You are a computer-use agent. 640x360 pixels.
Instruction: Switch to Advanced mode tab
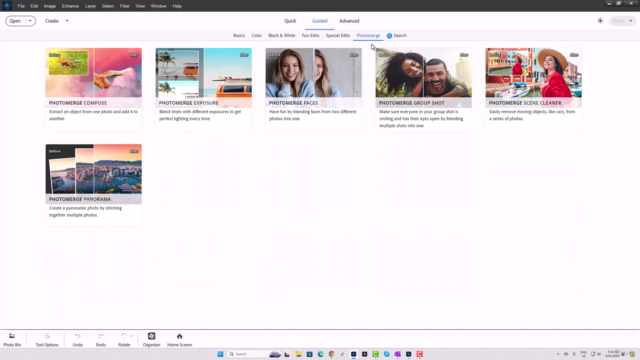pyautogui.click(x=349, y=21)
